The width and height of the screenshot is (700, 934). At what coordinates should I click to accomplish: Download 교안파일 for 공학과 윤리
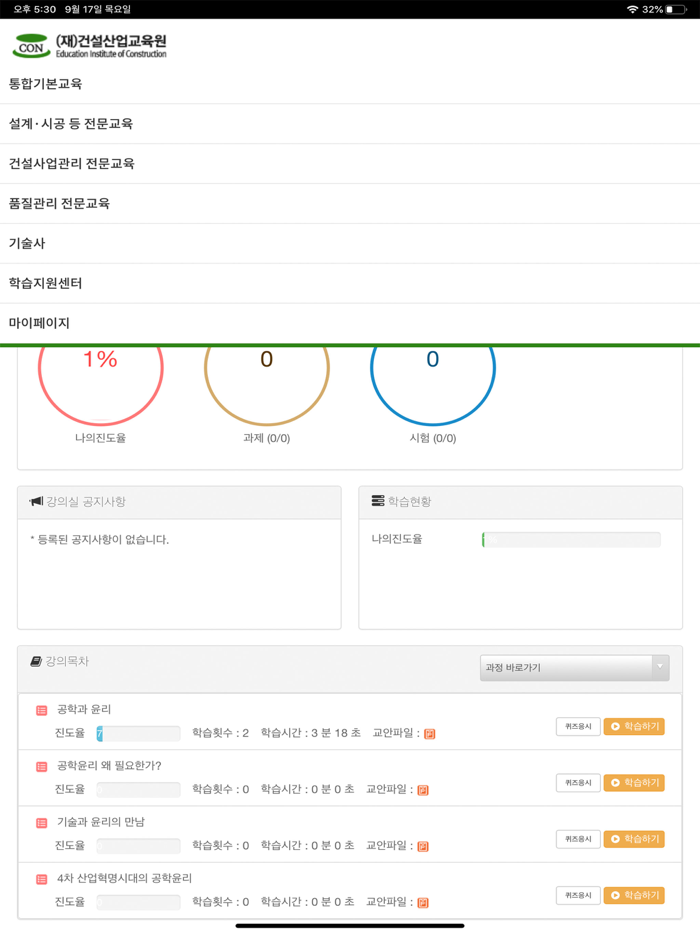[430, 734]
